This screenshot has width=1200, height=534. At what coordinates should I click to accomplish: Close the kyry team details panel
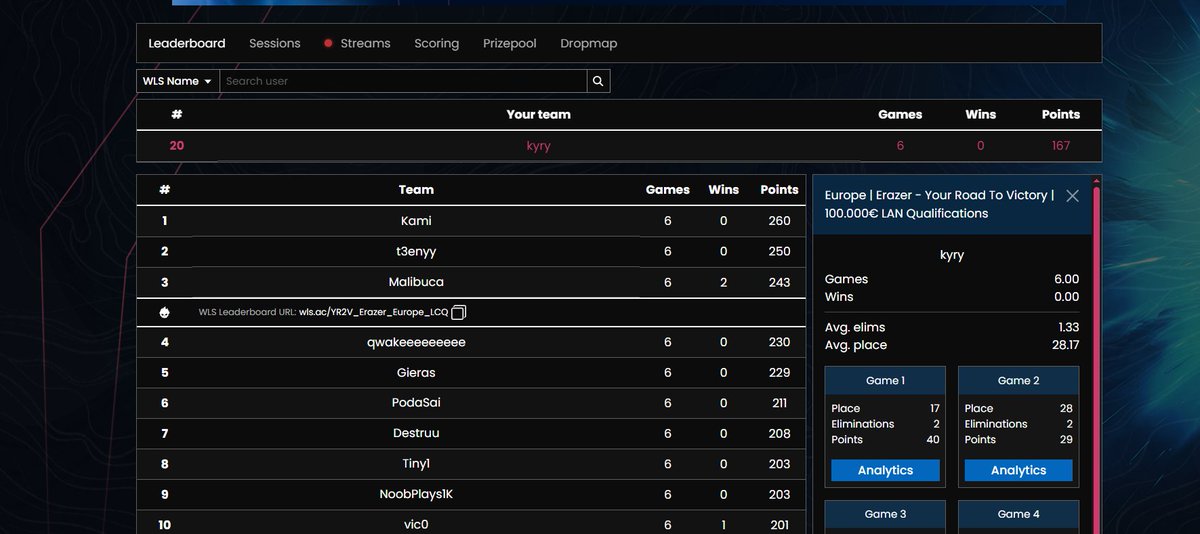coord(1072,196)
